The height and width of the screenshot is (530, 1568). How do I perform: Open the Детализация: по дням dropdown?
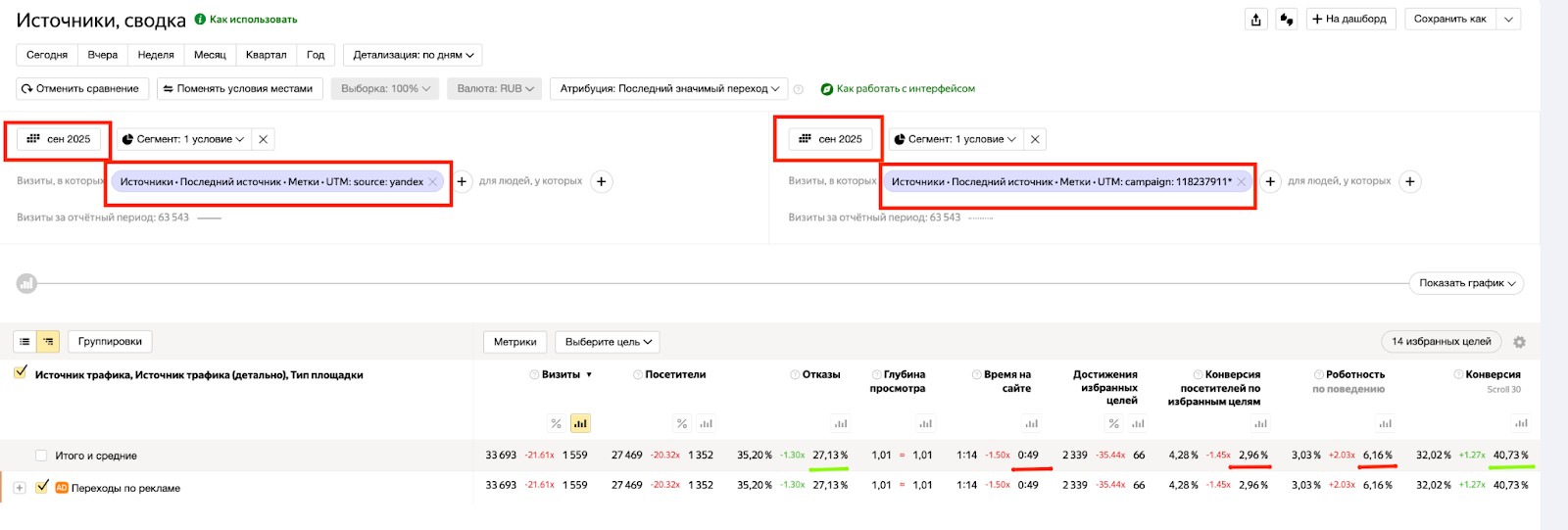(413, 55)
